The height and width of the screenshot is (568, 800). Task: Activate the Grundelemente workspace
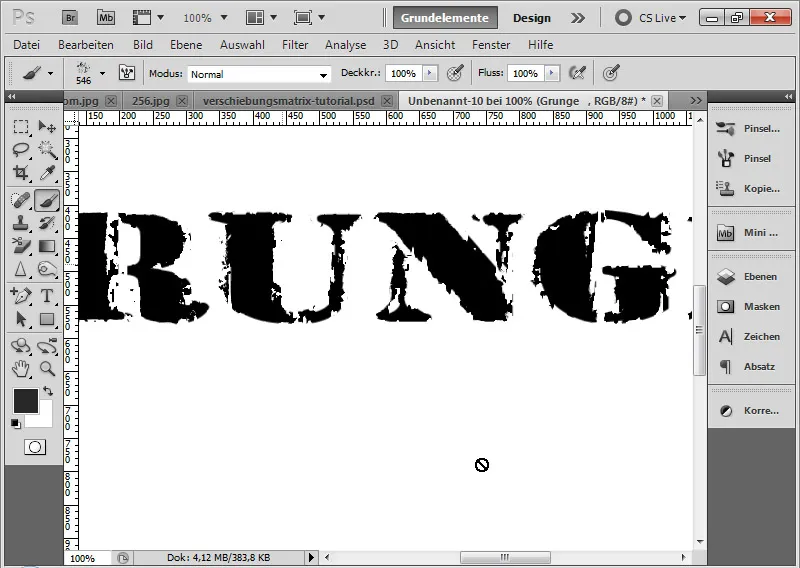pyautogui.click(x=445, y=18)
